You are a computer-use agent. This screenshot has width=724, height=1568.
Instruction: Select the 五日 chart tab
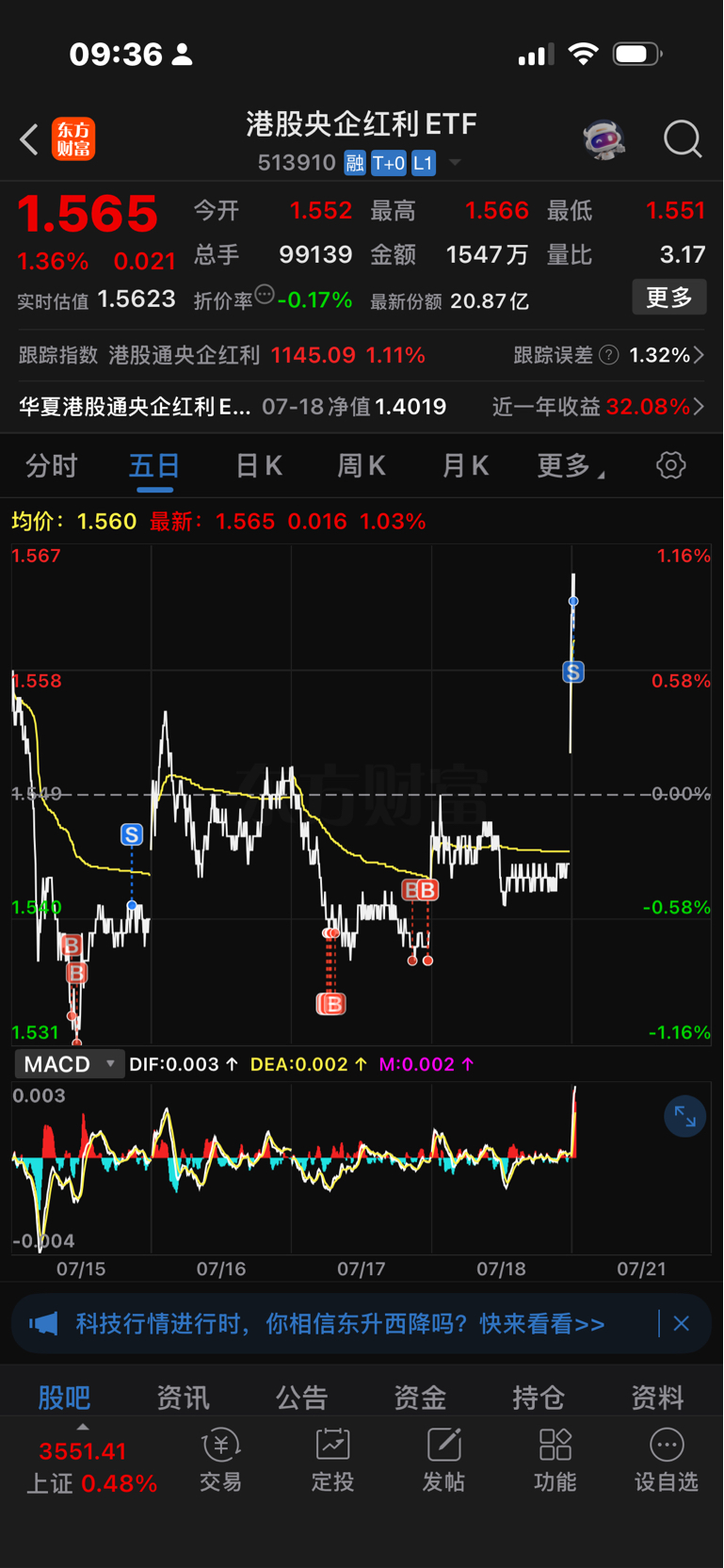pos(154,465)
